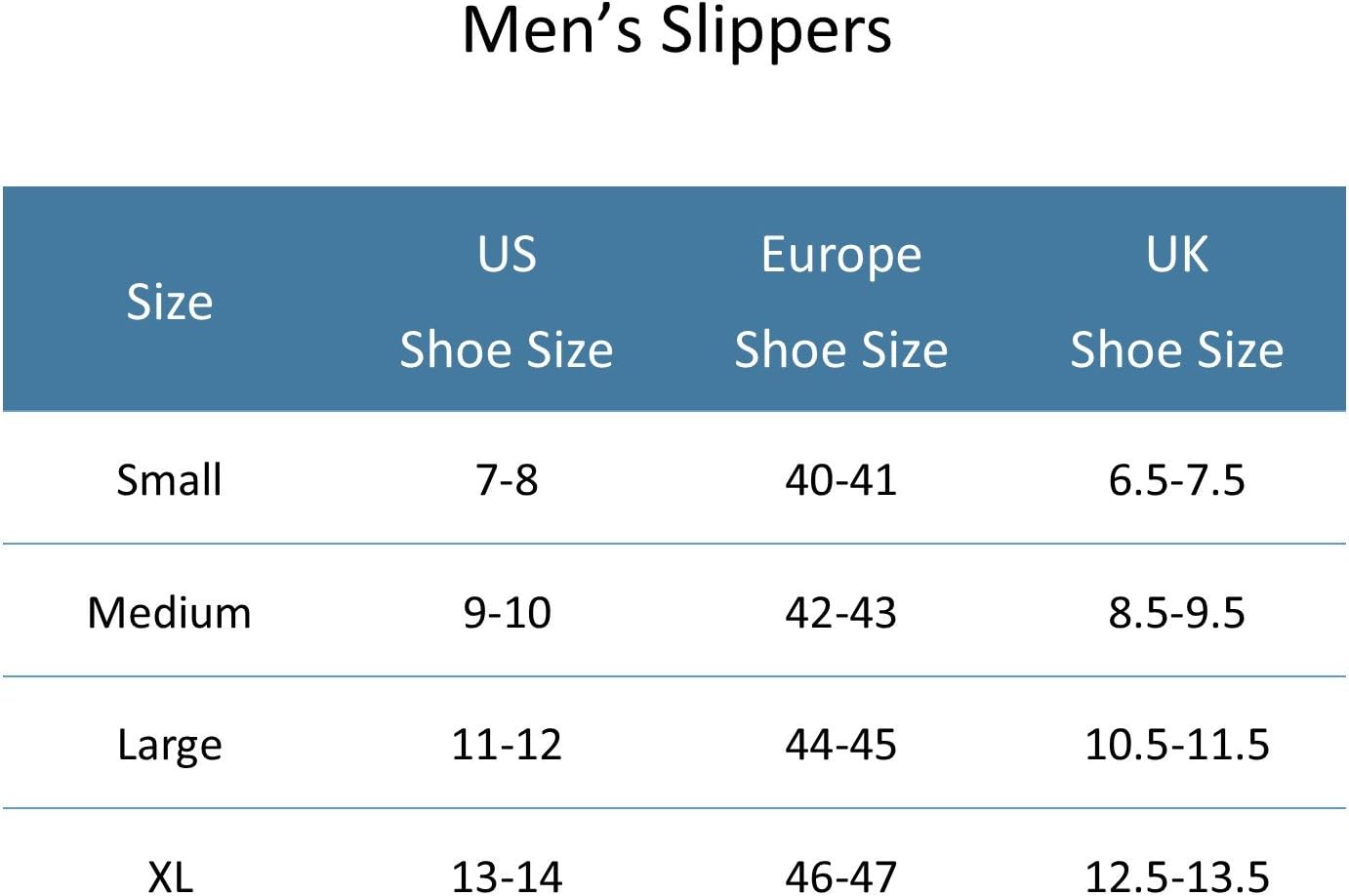
Task: Select the Large size row label
Action: (170, 746)
